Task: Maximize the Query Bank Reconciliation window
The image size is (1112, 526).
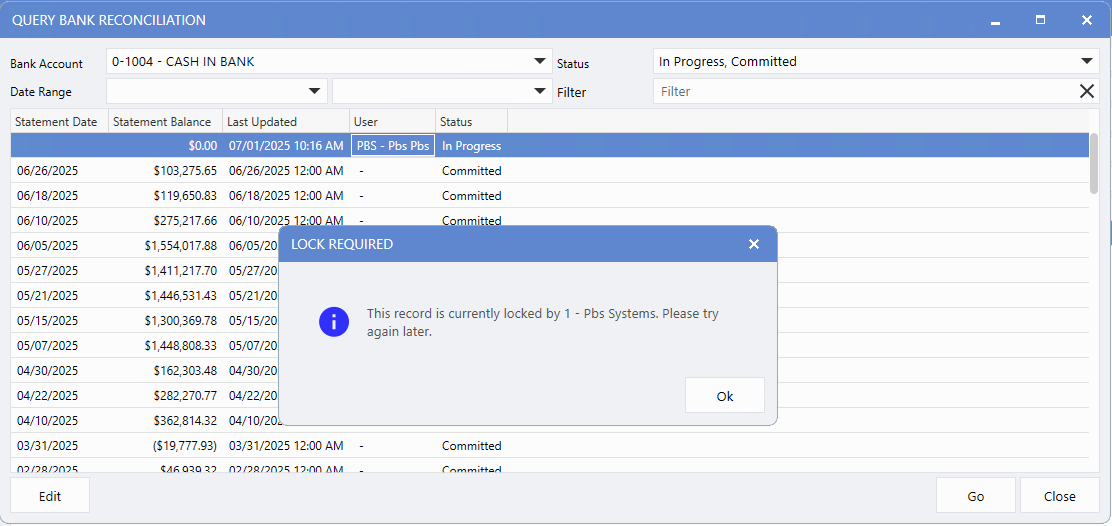Action: click(1040, 20)
